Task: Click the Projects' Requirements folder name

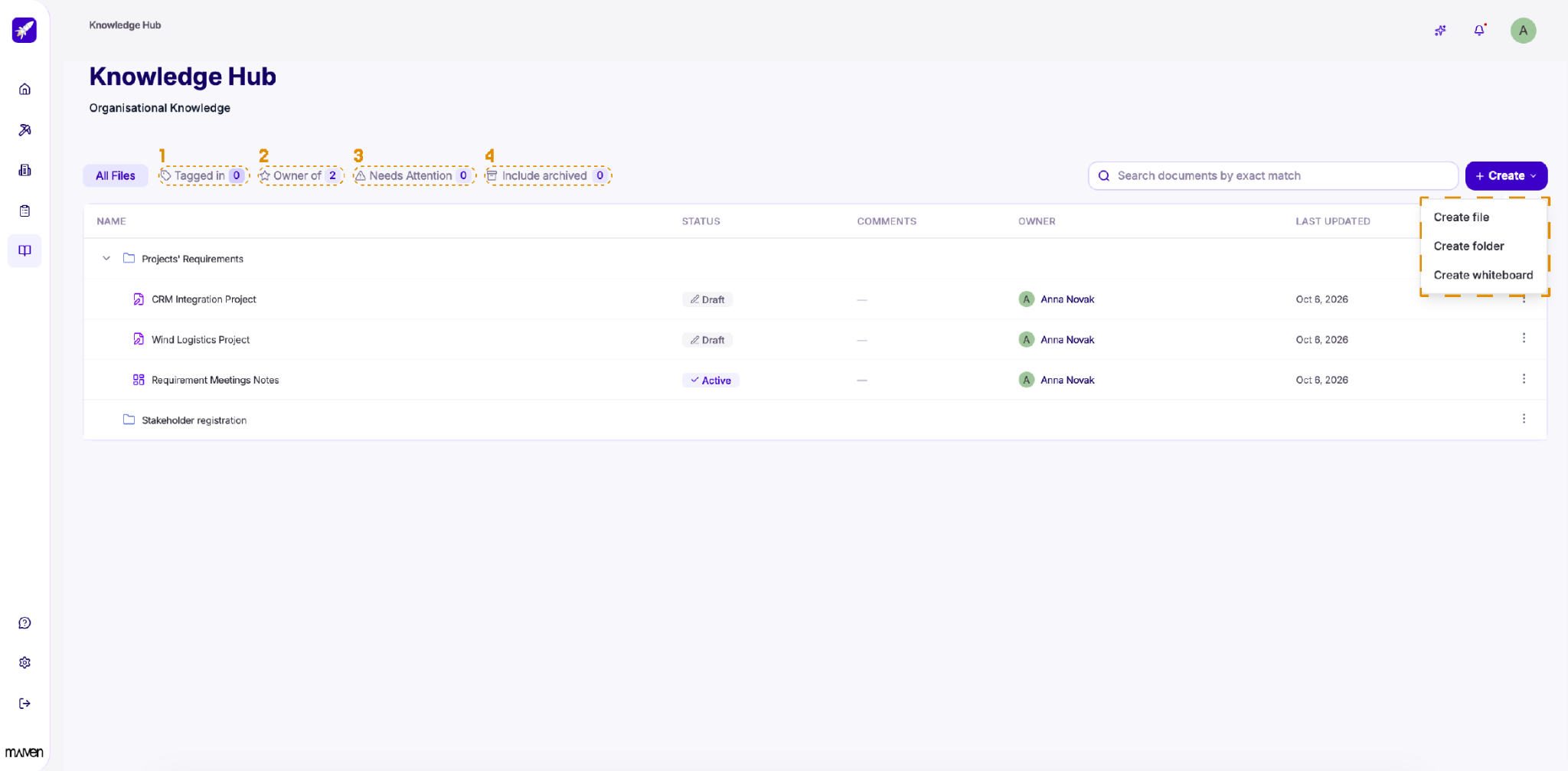Action: pyautogui.click(x=192, y=259)
